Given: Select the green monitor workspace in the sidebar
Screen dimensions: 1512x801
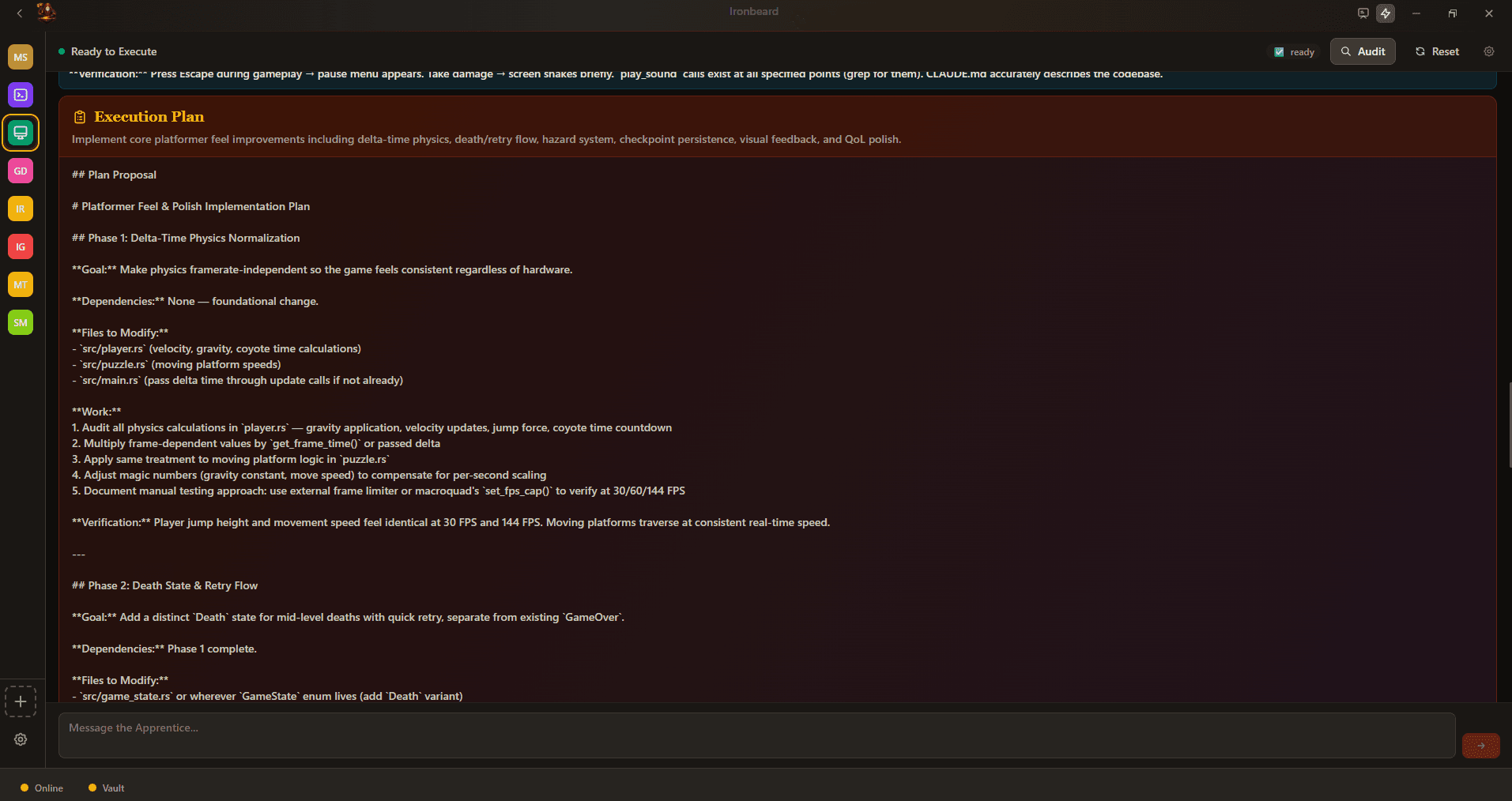Looking at the screenshot, I should 21,133.
